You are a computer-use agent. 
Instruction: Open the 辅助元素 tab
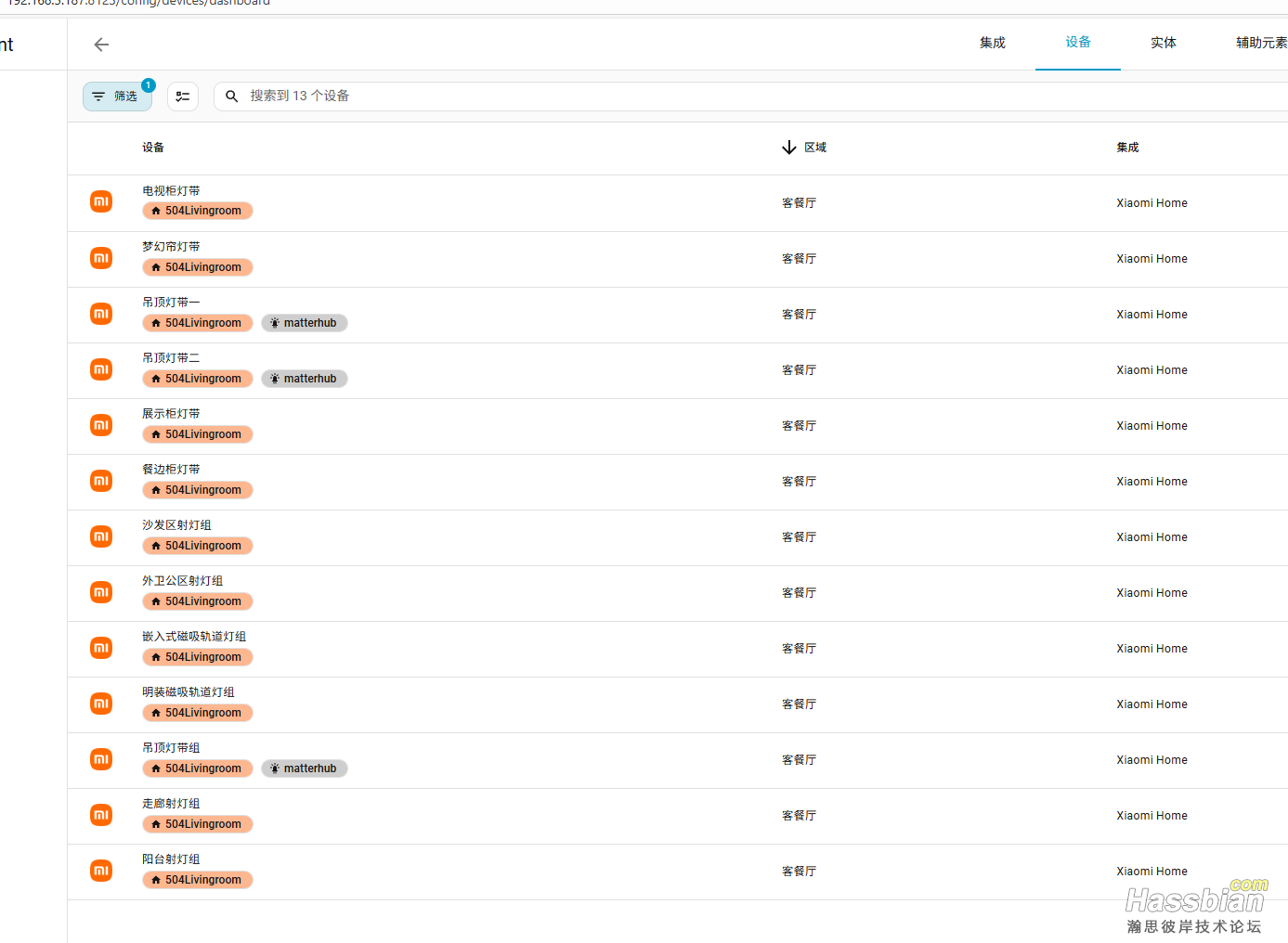[x=1260, y=43]
